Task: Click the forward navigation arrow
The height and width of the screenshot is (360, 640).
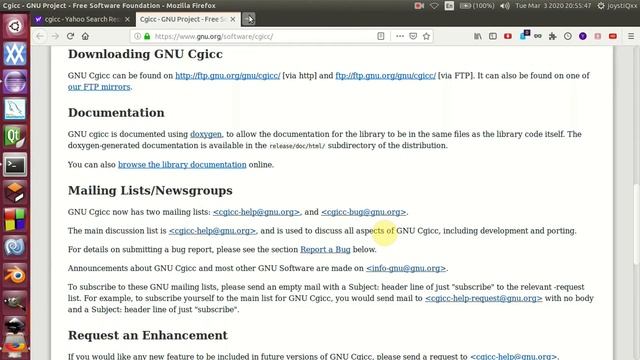Action: 55,36
